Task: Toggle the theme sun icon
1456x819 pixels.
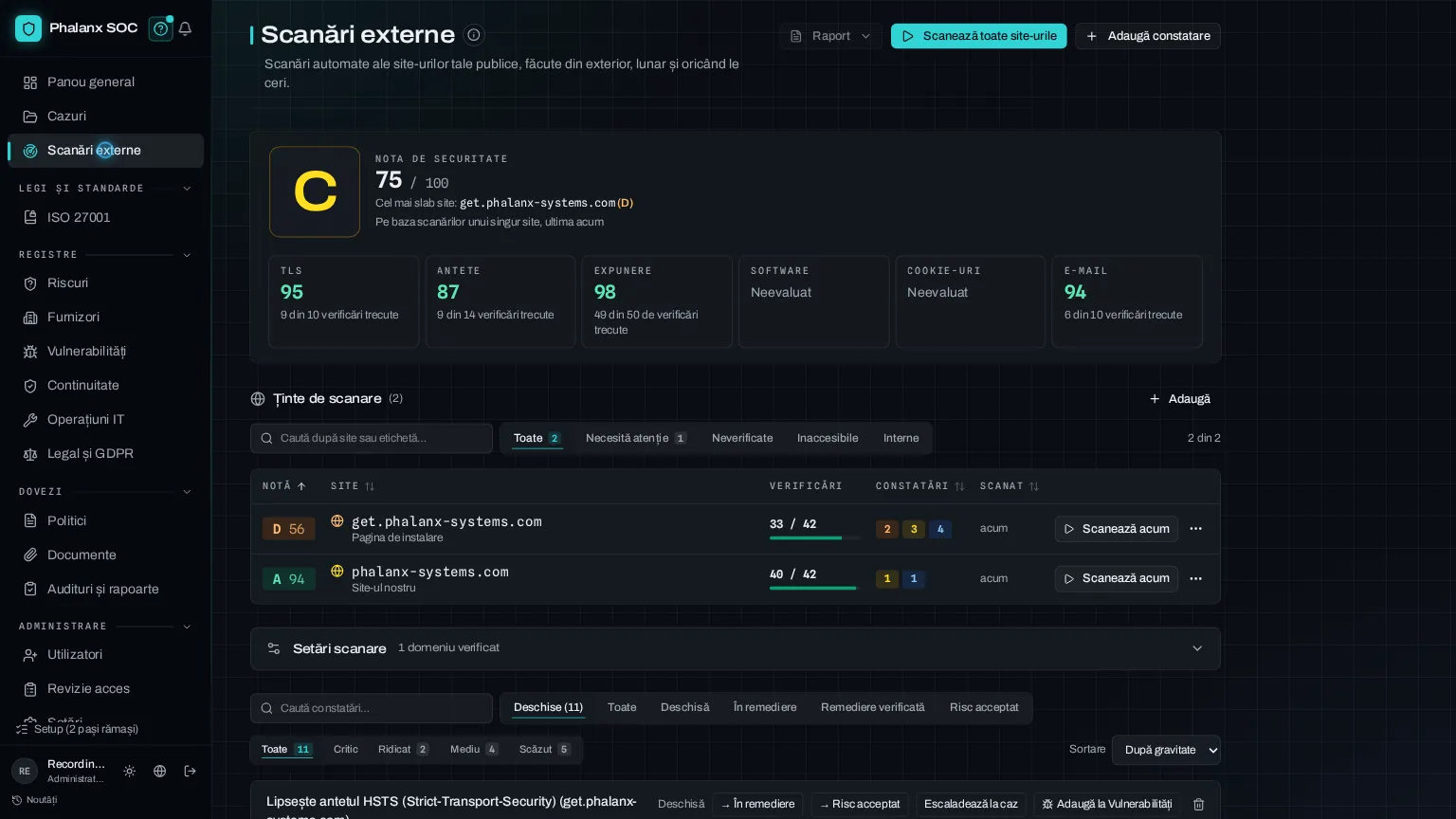Action: point(130,772)
